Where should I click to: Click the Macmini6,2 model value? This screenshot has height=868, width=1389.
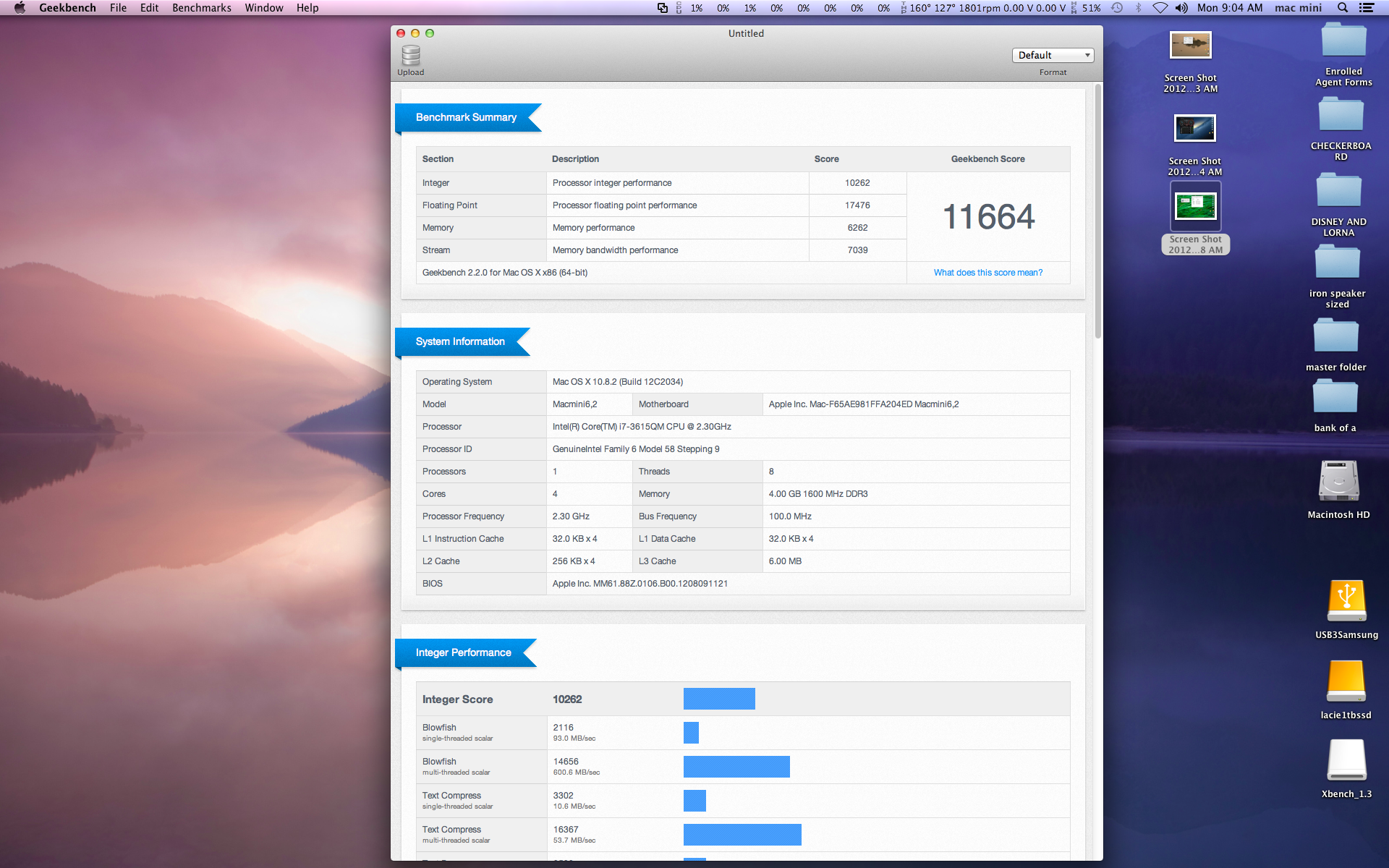(574, 404)
